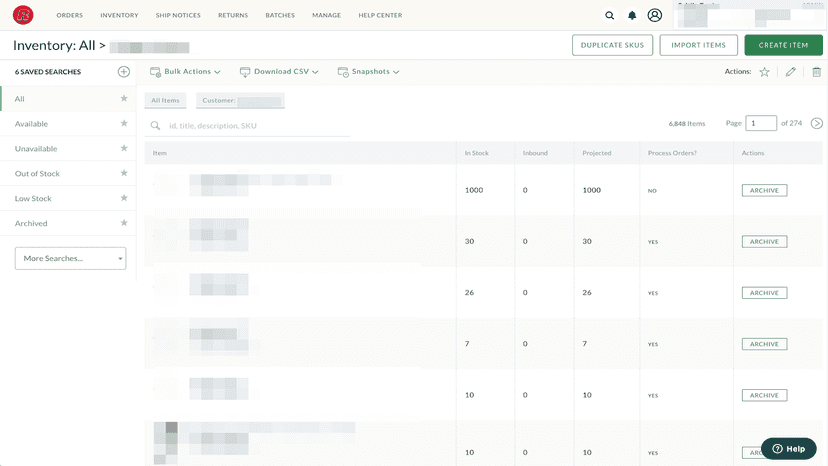This screenshot has width=828, height=466.
Task: Add a new saved search with plus icon
Action: (x=124, y=71)
